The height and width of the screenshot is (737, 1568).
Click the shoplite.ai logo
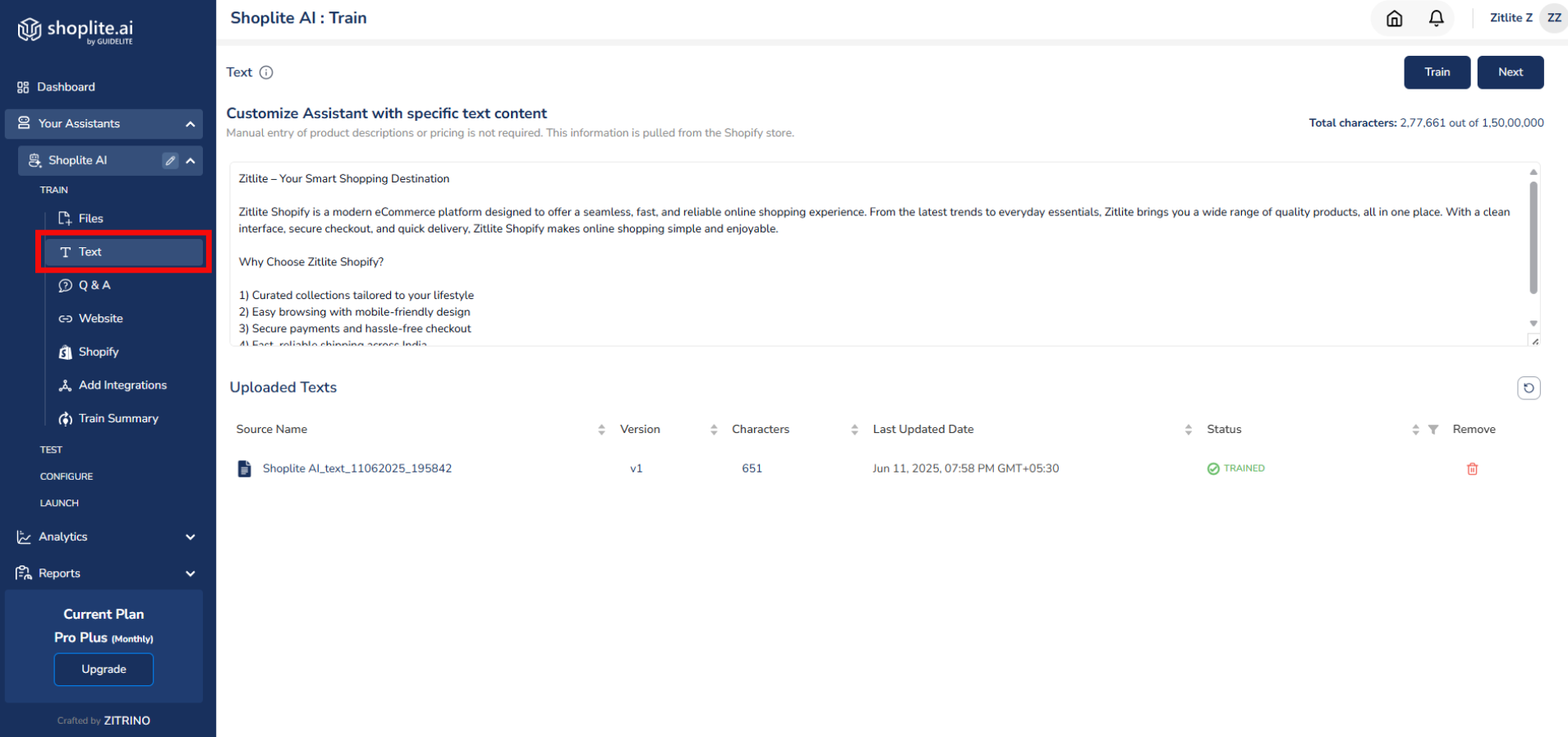coord(76,30)
